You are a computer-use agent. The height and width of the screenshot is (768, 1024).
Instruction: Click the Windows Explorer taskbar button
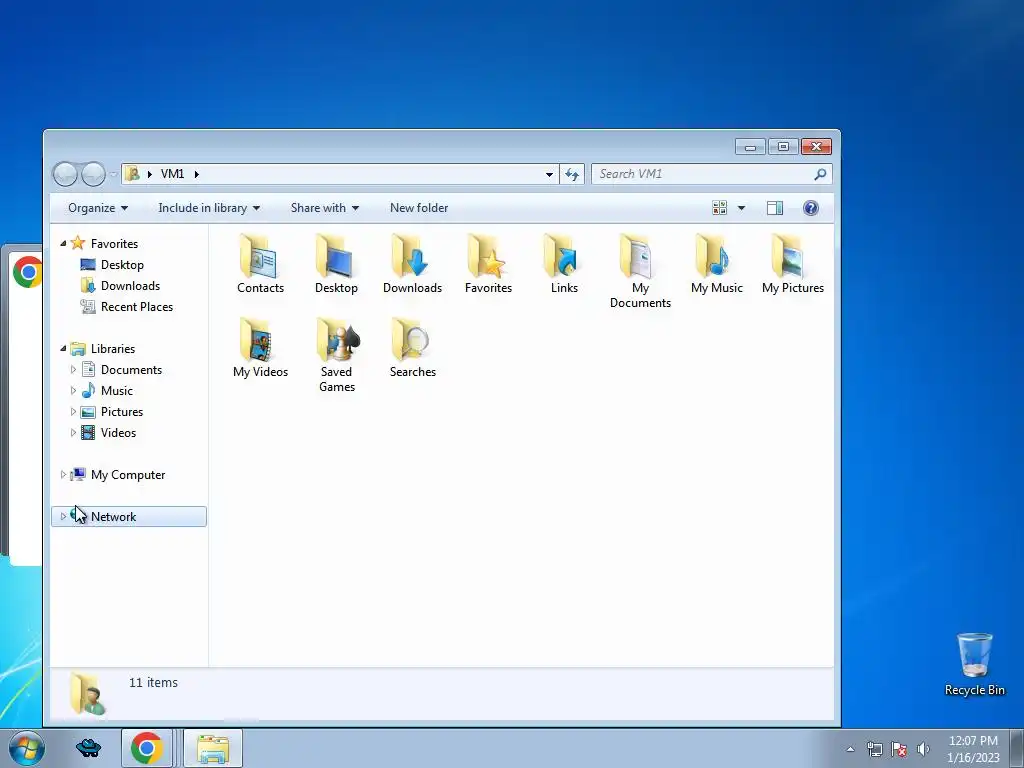pos(213,748)
